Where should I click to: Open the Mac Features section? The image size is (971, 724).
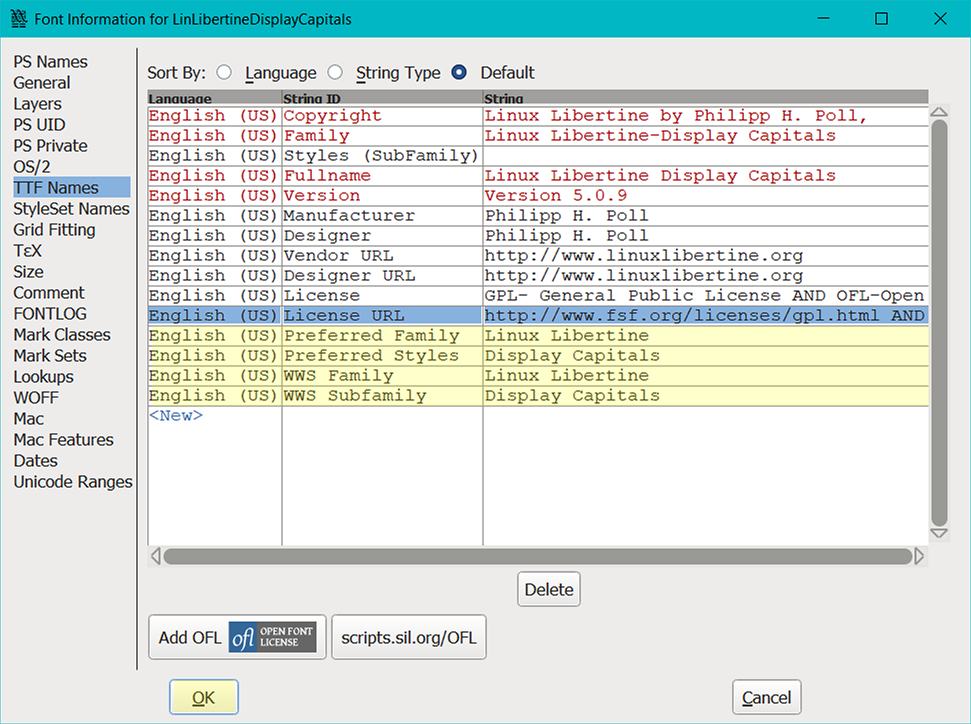tap(64, 440)
